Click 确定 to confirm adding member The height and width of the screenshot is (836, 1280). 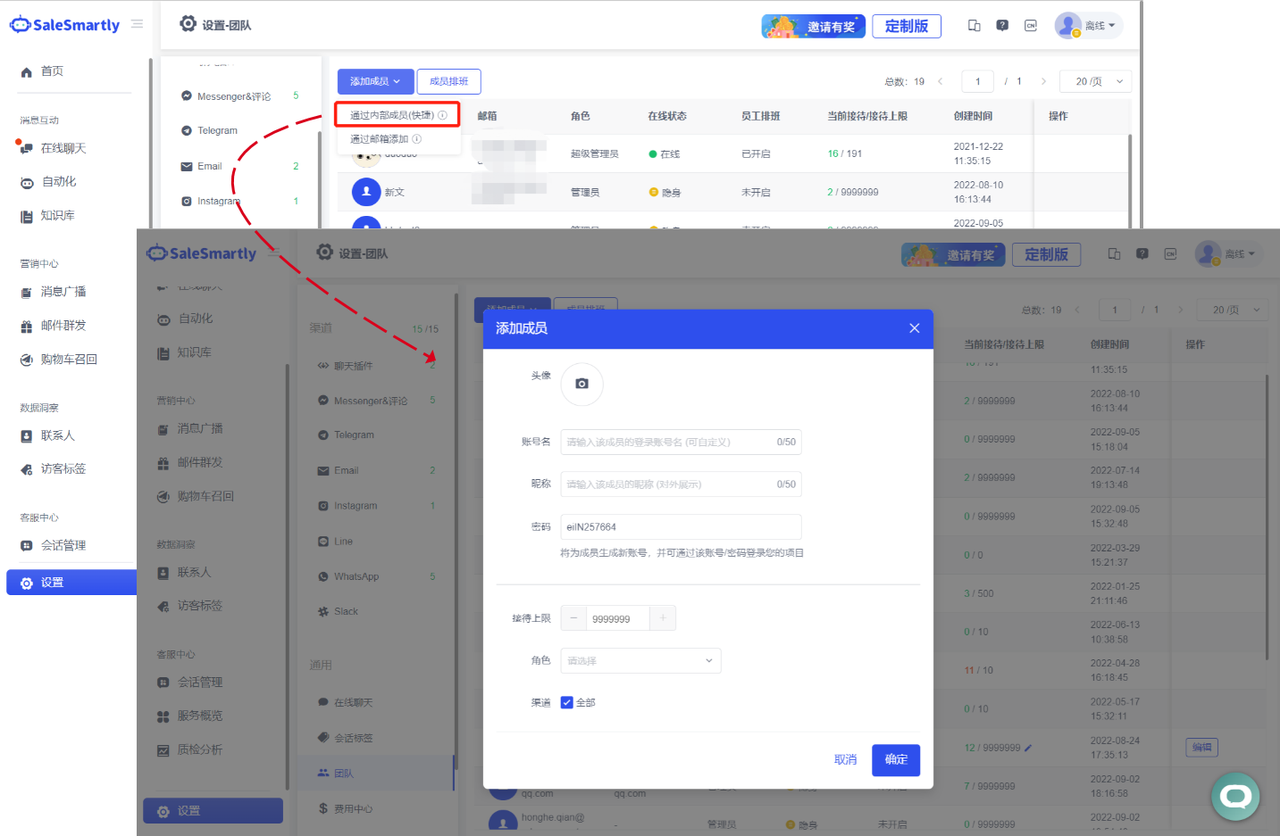896,760
